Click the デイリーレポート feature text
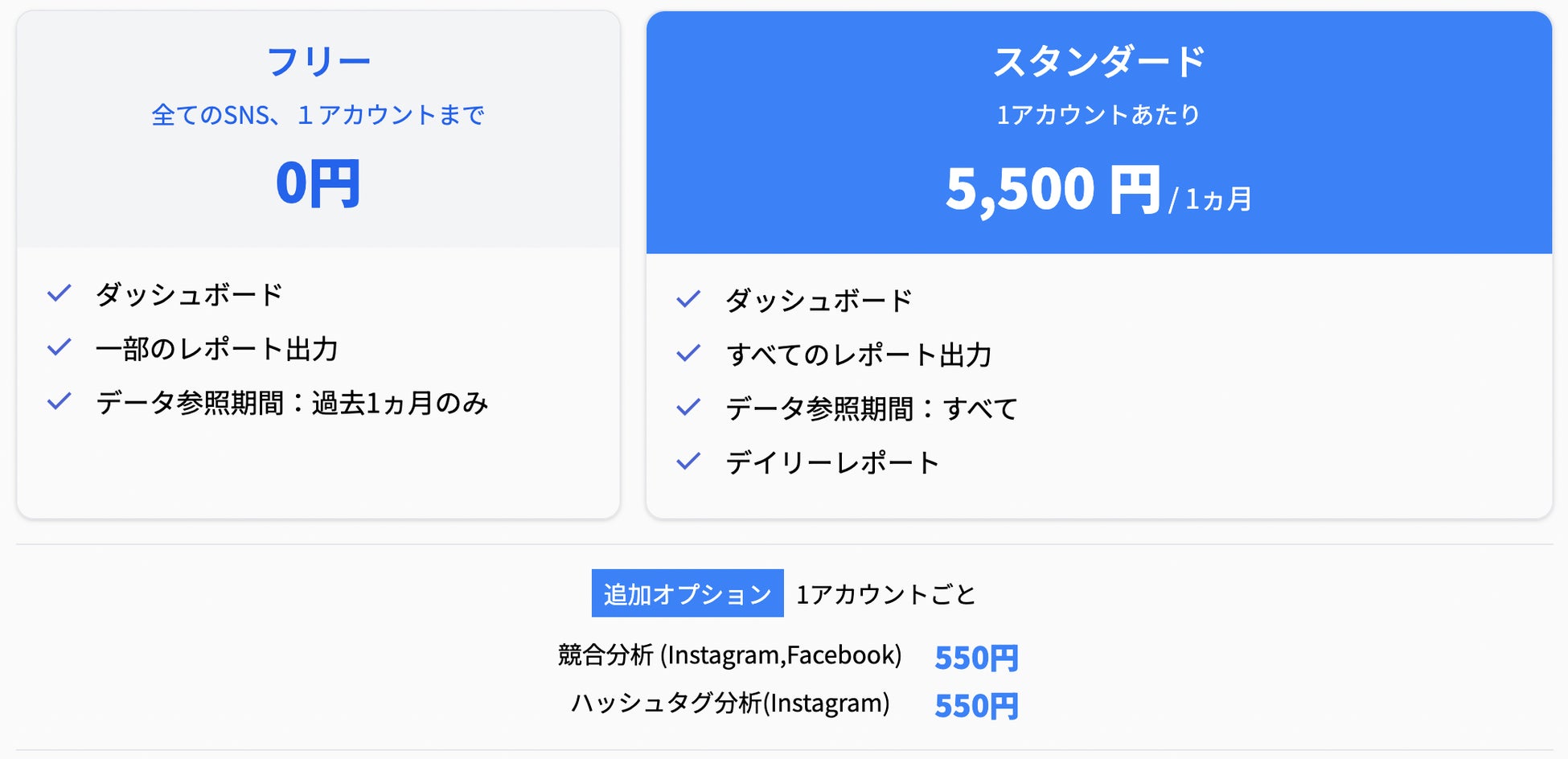 point(832,462)
